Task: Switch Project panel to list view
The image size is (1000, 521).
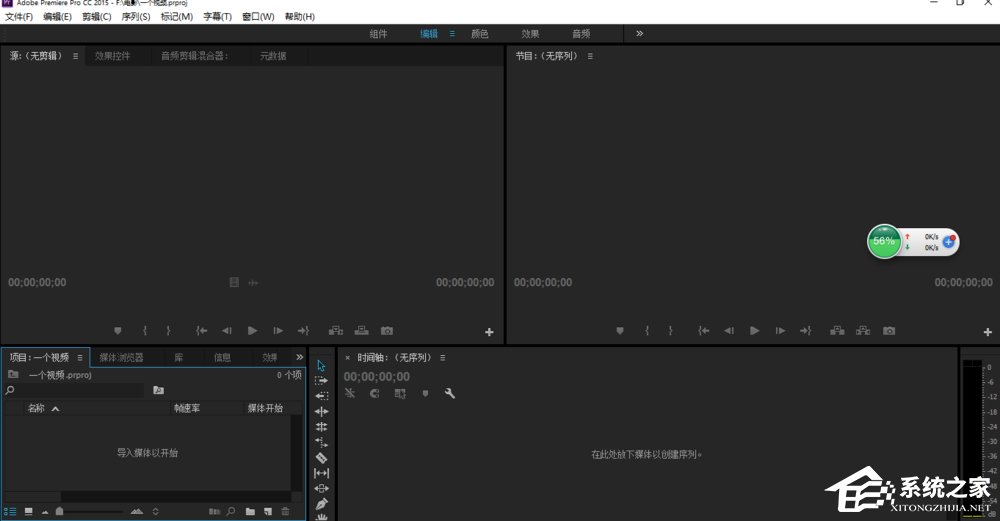Action: (11, 511)
